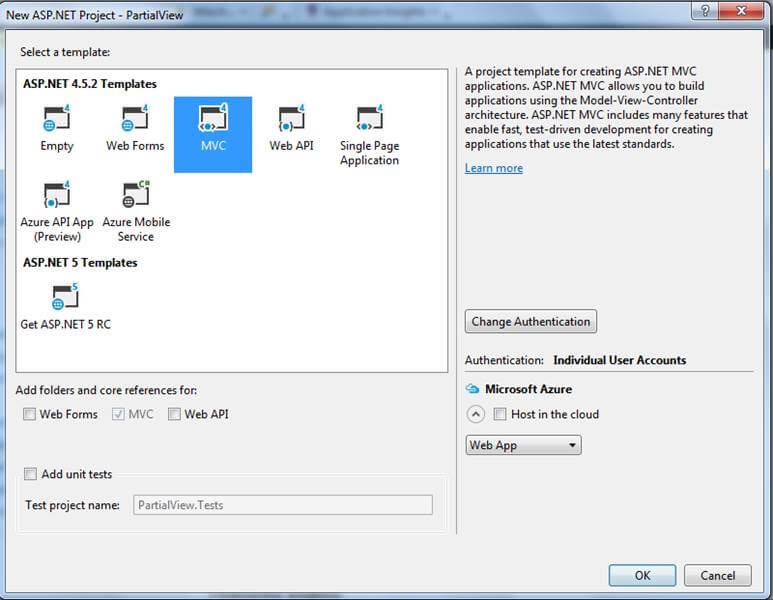Close the New ASP.NET Project dialog
The height and width of the screenshot is (600, 773).
[x=741, y=11]
